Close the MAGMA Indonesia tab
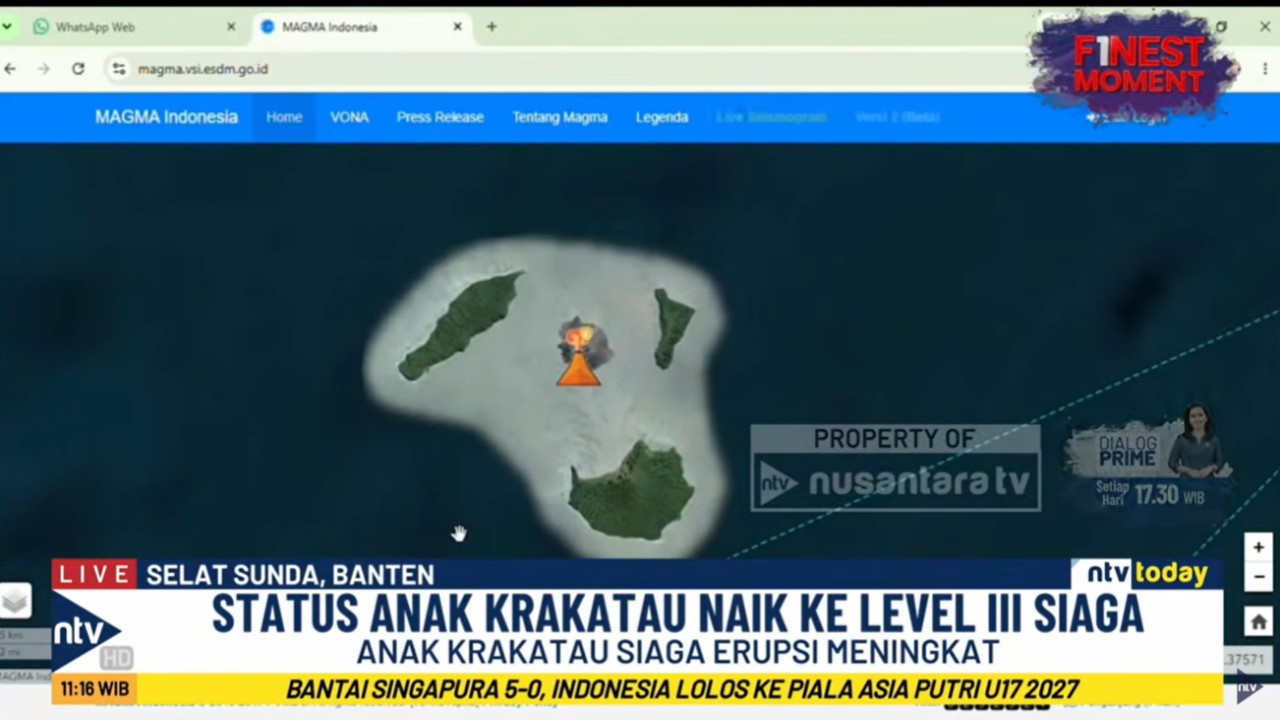 pos(458,27)
